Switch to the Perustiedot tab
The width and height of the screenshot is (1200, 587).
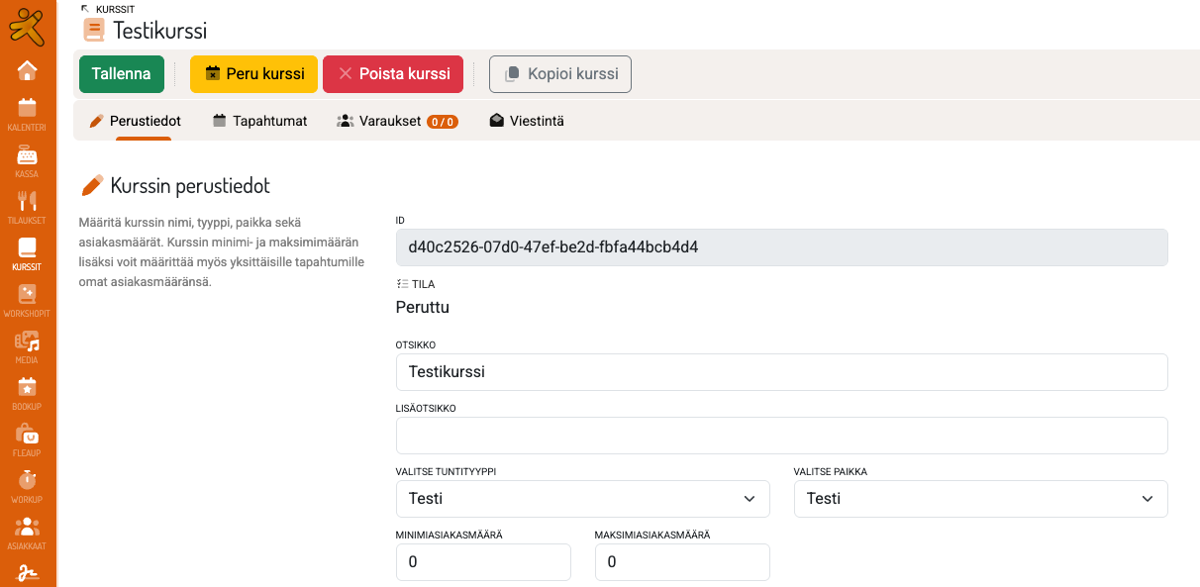(x=135, y=121)
